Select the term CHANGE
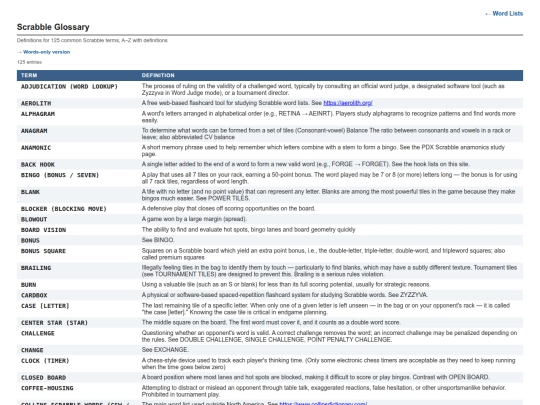Viewport: 540px width, 405px height. click(32, 350)
